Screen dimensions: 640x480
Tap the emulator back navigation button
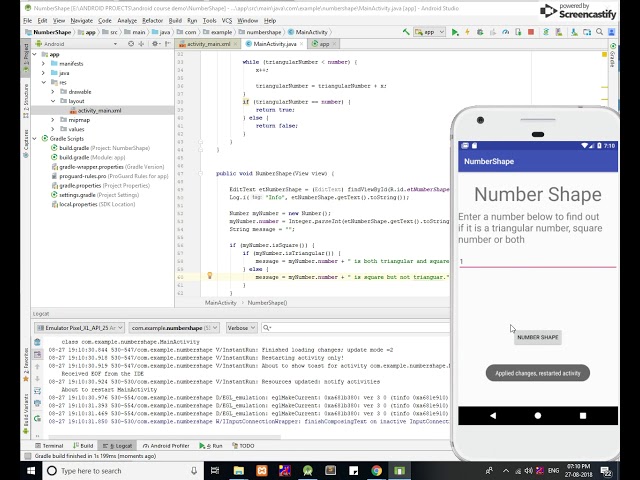tap(493, 416)
